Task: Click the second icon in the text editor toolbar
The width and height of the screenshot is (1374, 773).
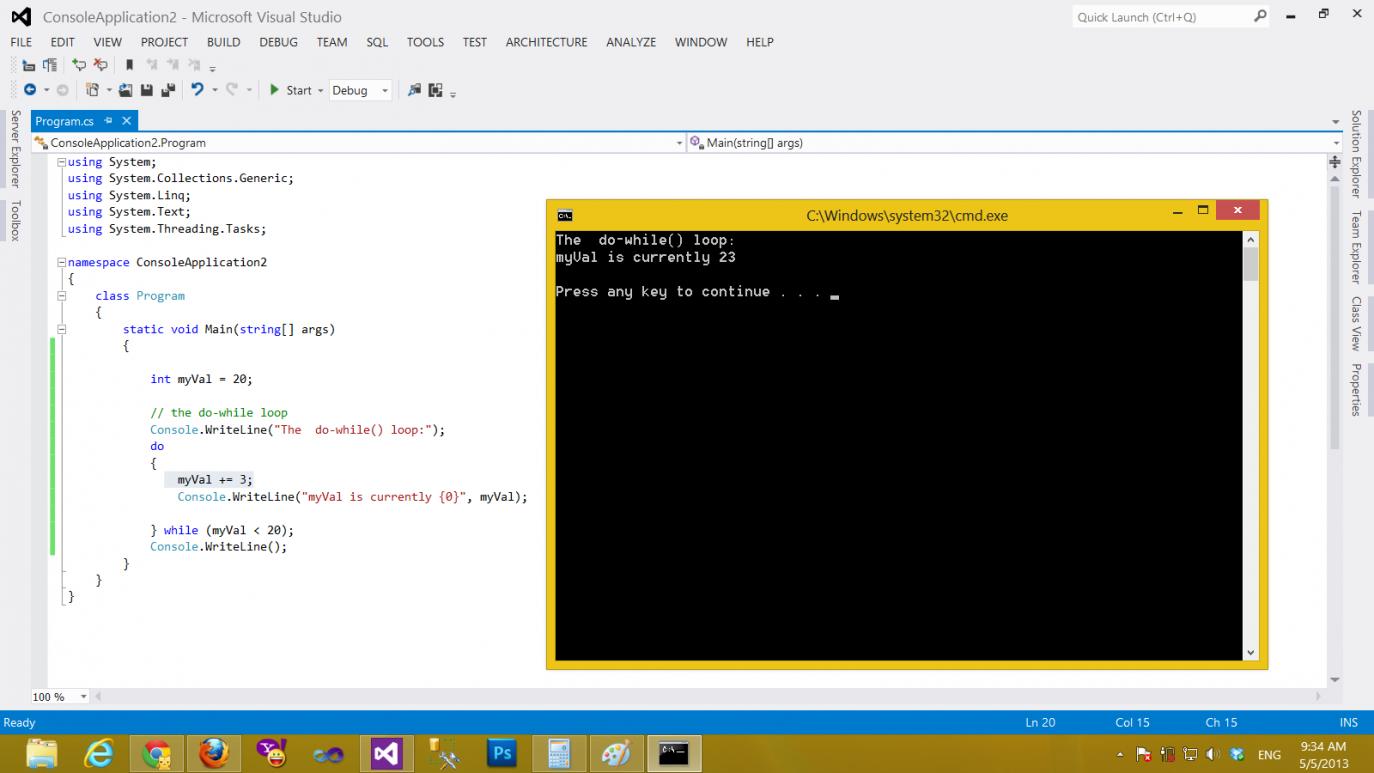Action: click(x=48, y=65)
